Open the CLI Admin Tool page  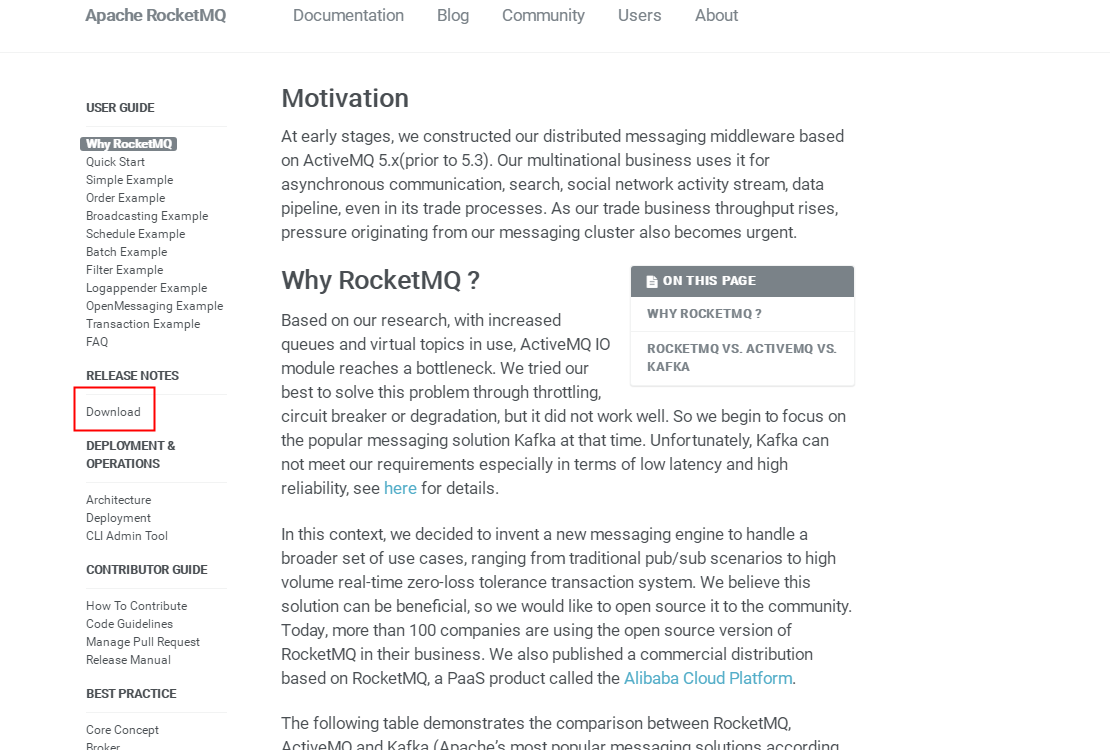(127, 536)
